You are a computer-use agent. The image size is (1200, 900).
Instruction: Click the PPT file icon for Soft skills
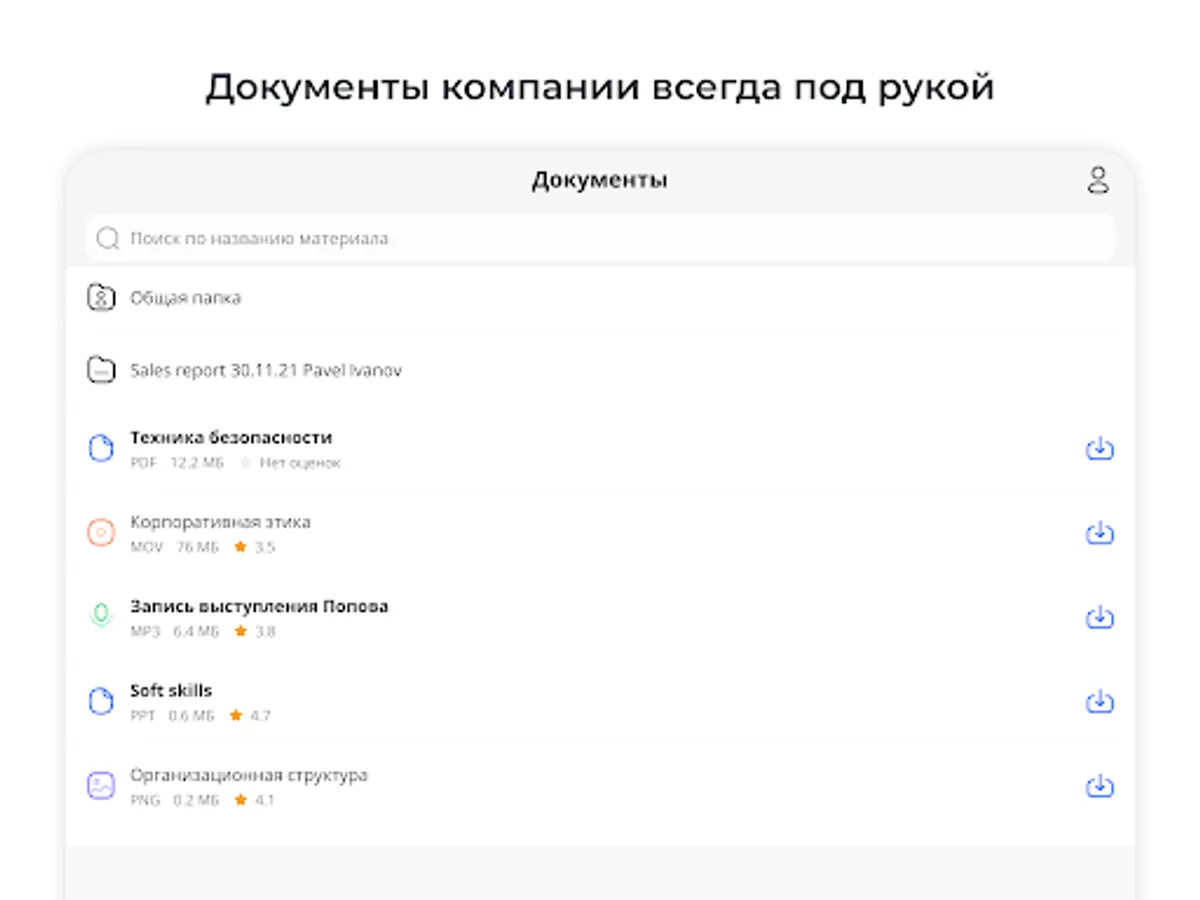101,700
